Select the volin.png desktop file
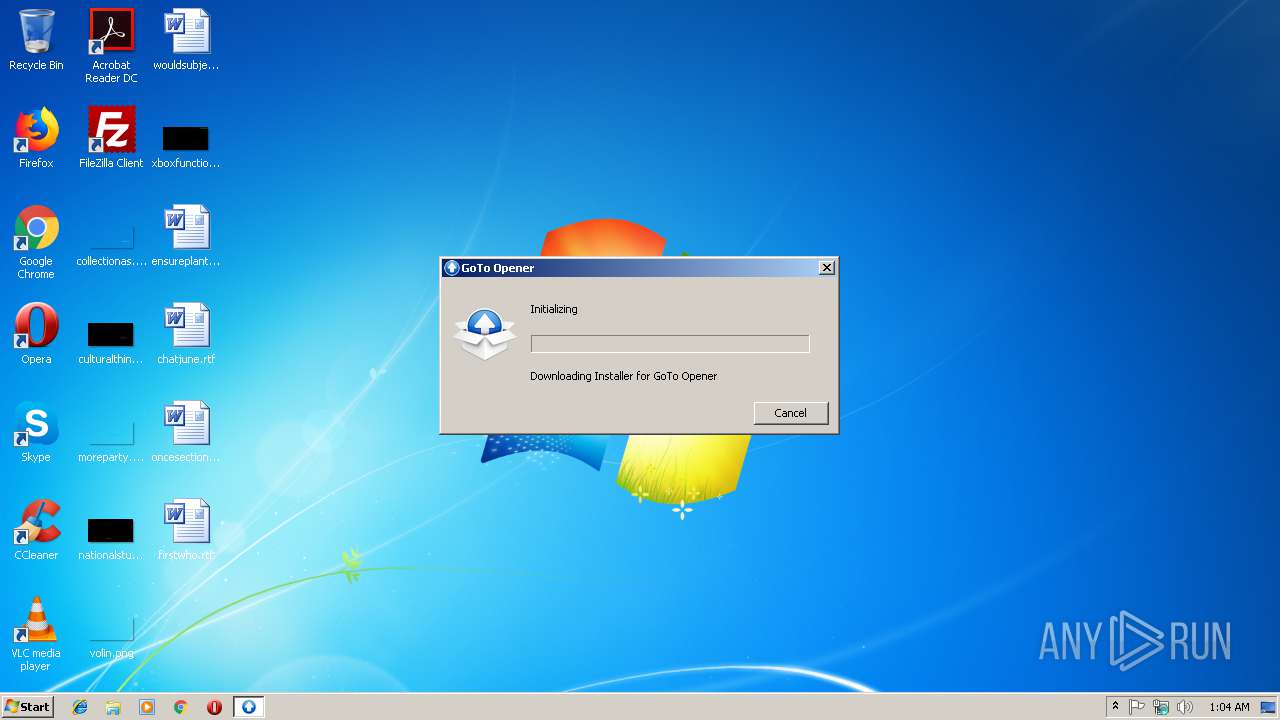The image size is (1280, 720). tap(111, 638)
